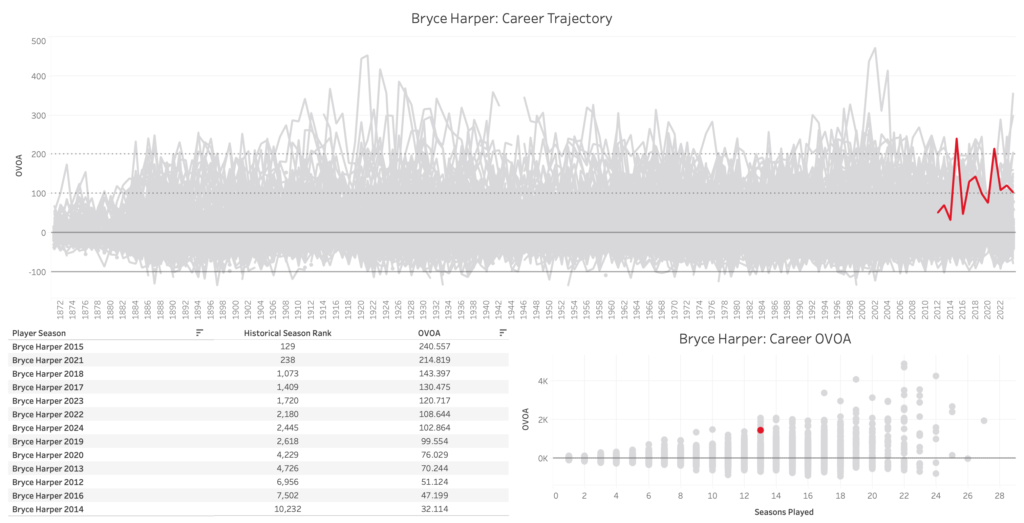Click the lone gray dot at 27 seasons played
Viewport: 1024px width, 523px height.
coord(984,420)
